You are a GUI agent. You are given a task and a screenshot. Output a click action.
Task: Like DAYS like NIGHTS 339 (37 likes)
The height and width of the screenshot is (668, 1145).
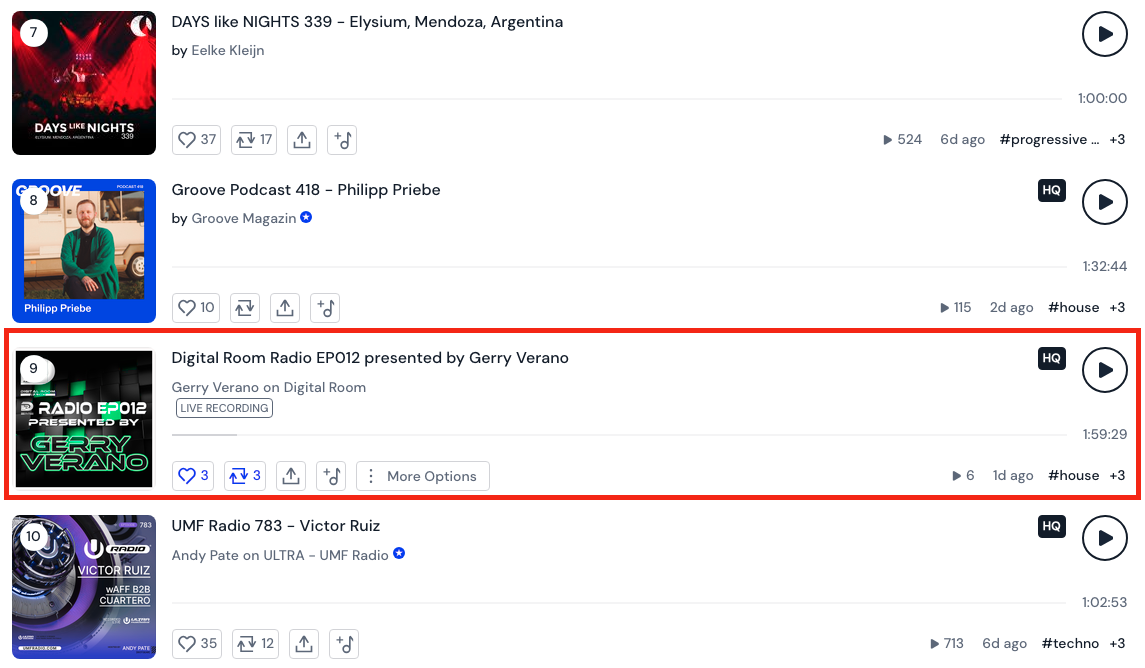(196, 139)
